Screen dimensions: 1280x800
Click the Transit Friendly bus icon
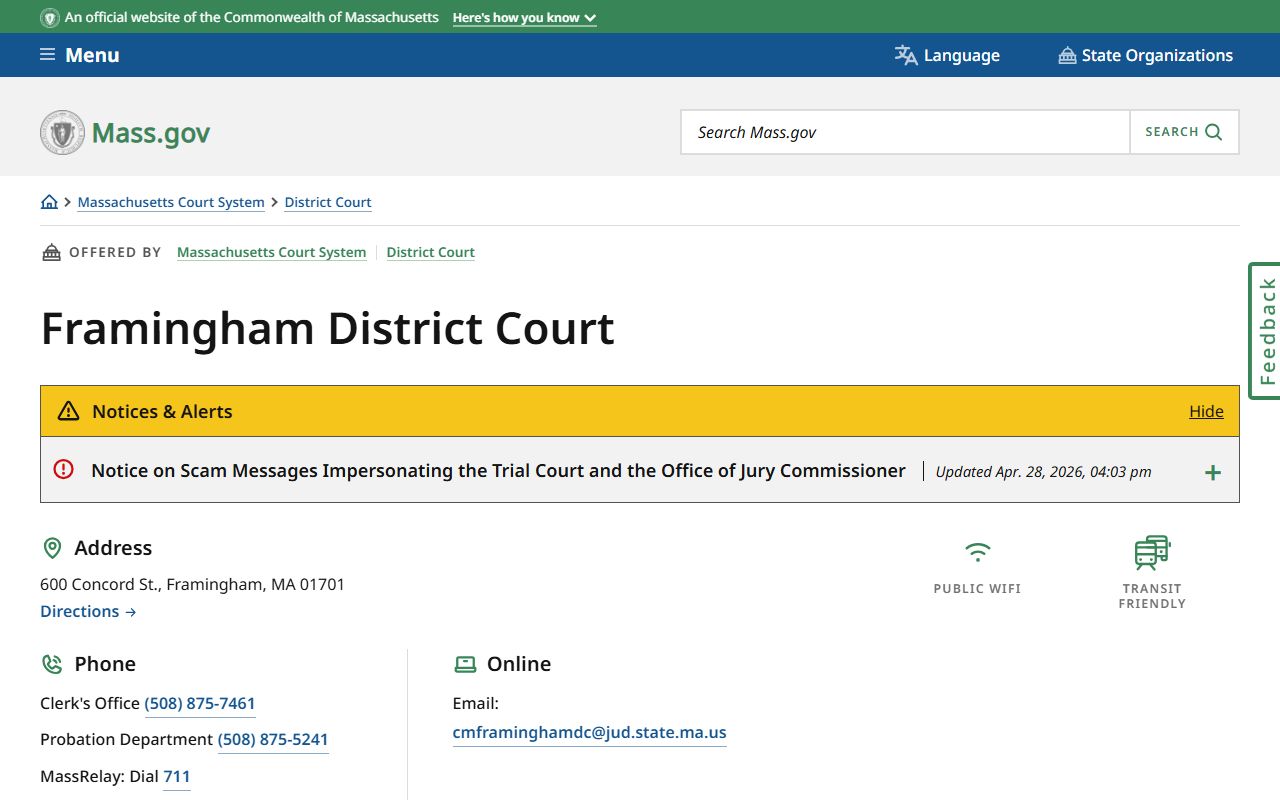point(1152,553)
